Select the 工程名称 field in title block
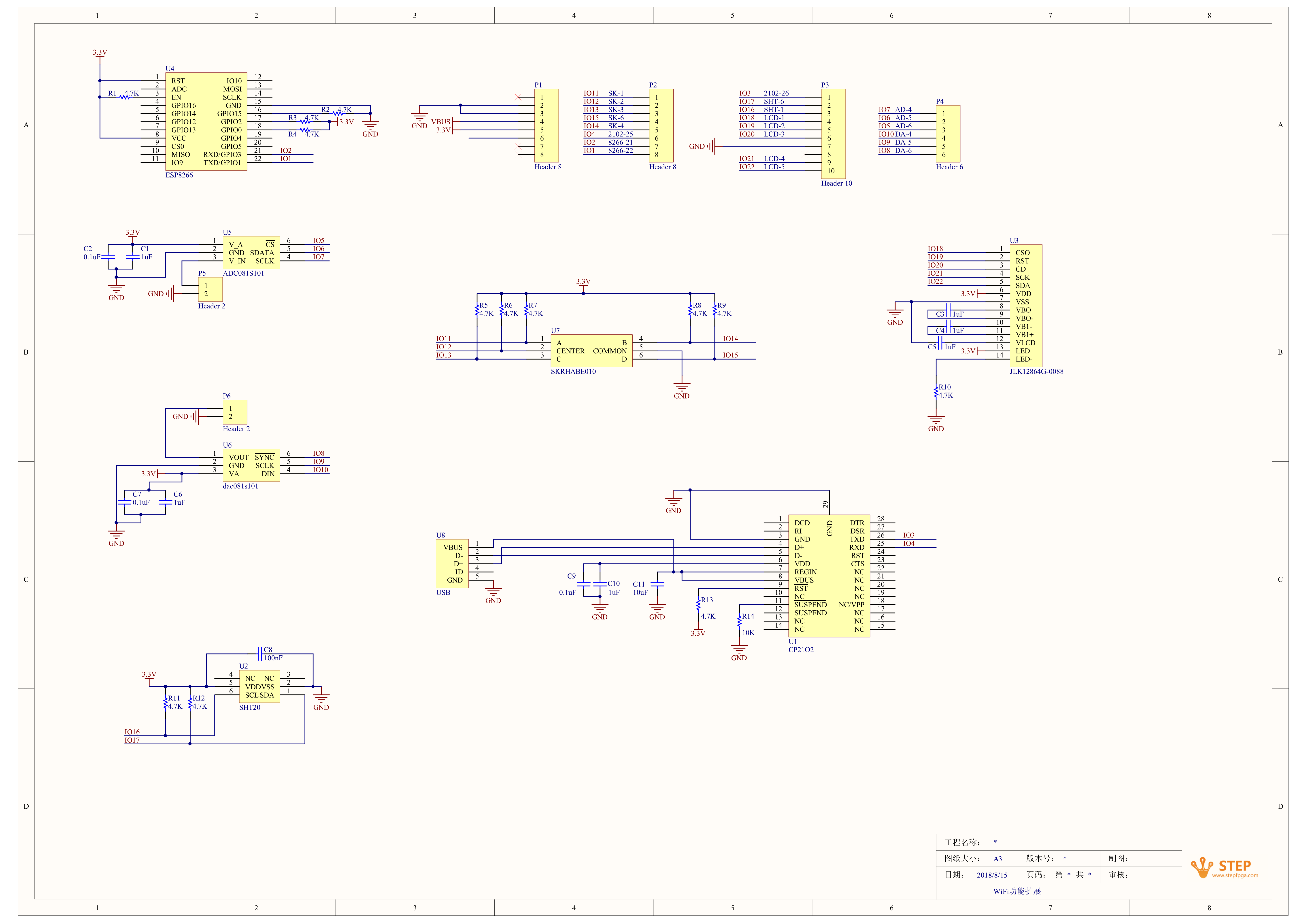Viewport: 1308px width, 924px height. 1059,843
